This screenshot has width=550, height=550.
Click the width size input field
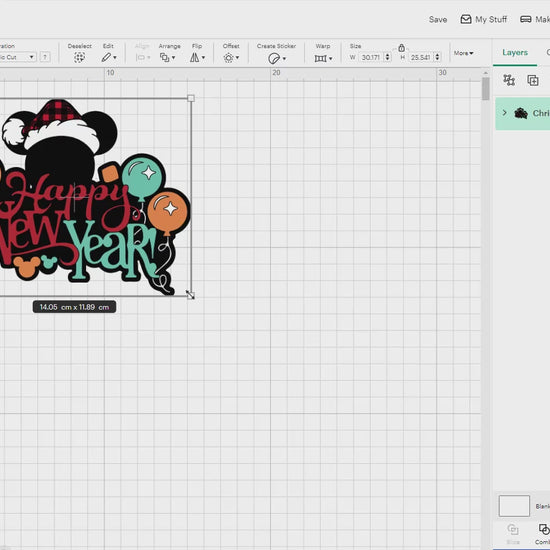[x=371, y=57]
